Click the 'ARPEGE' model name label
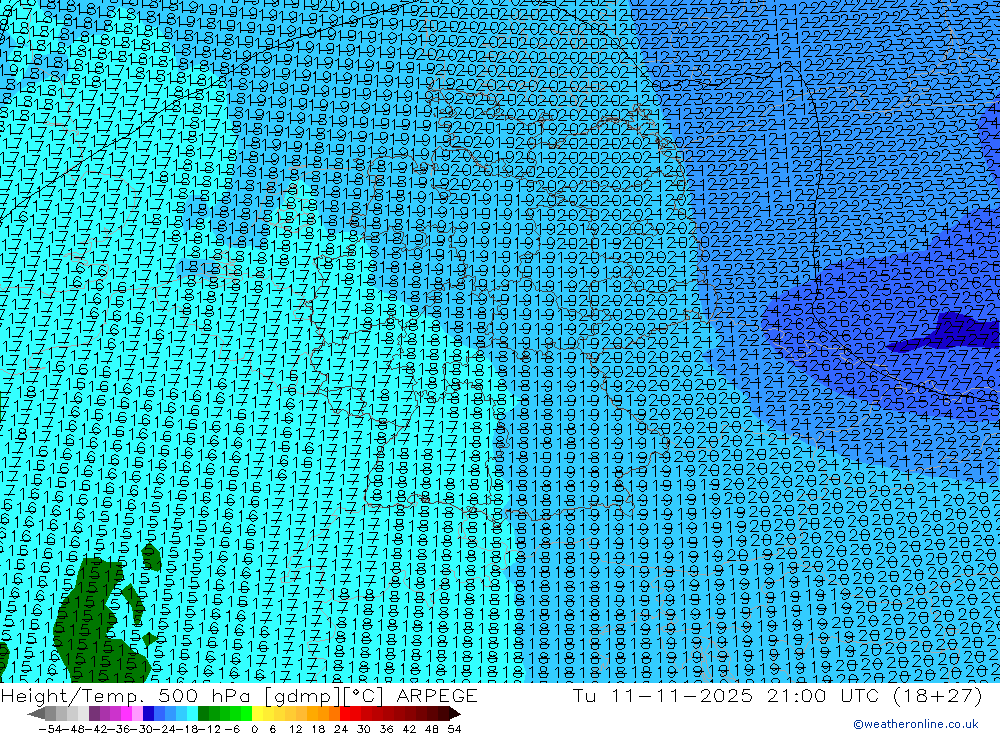This screenshot has height=733, width=1000. [436, 695]
